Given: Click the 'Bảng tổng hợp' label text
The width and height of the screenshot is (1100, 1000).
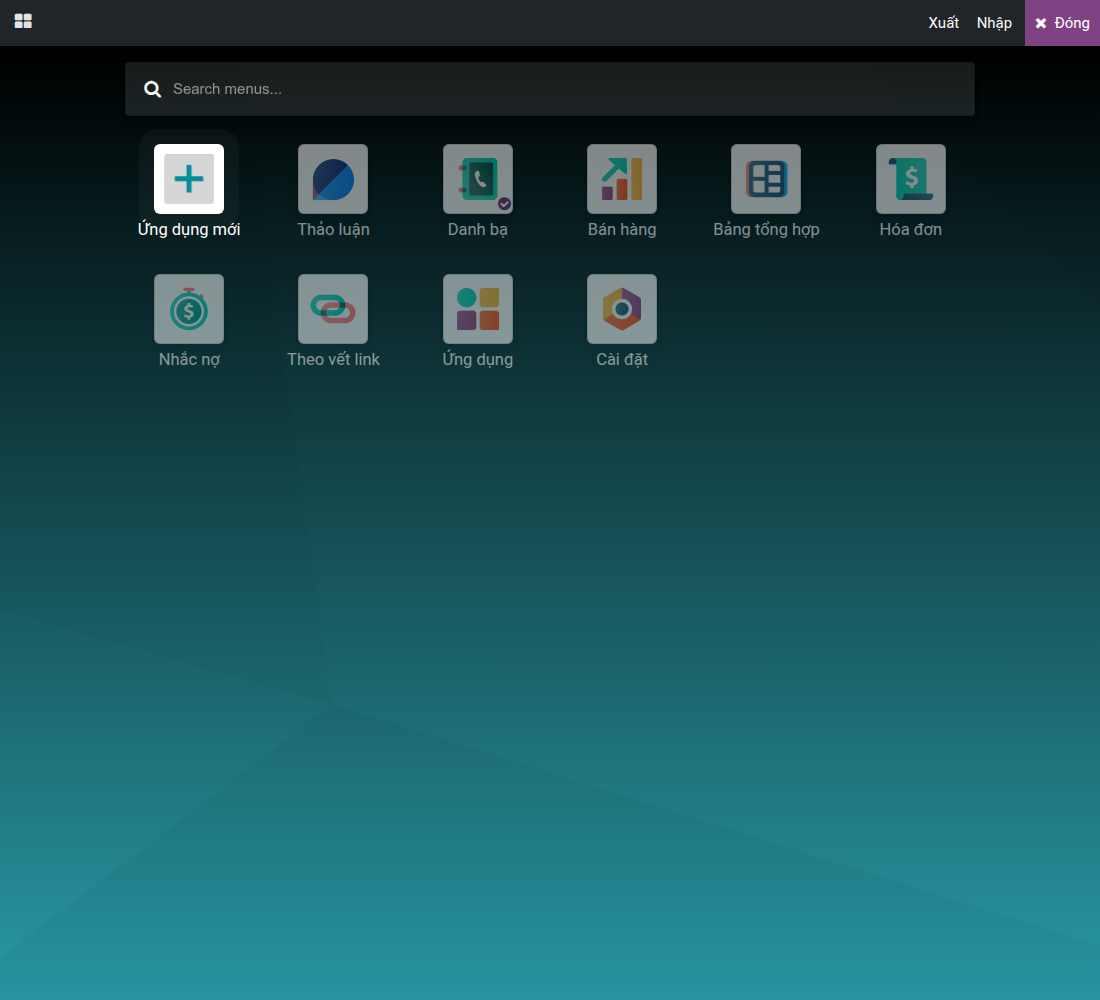Looking at the screenshot, I should pos(766,229).
